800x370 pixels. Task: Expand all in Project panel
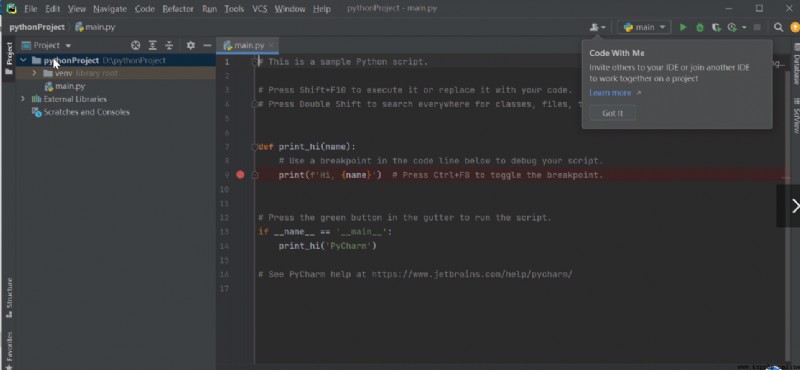(x=152, y=45)
